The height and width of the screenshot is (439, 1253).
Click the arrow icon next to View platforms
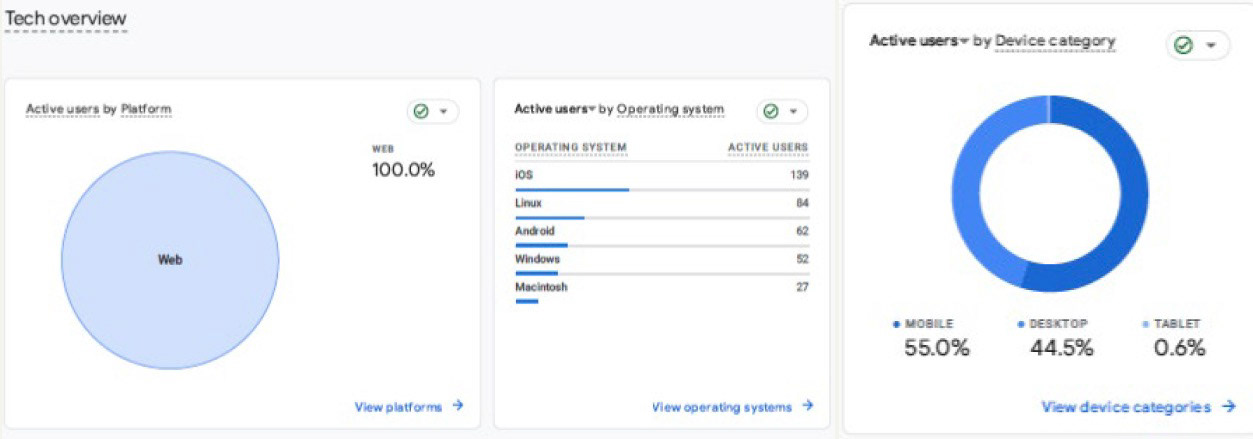(457, 406)
